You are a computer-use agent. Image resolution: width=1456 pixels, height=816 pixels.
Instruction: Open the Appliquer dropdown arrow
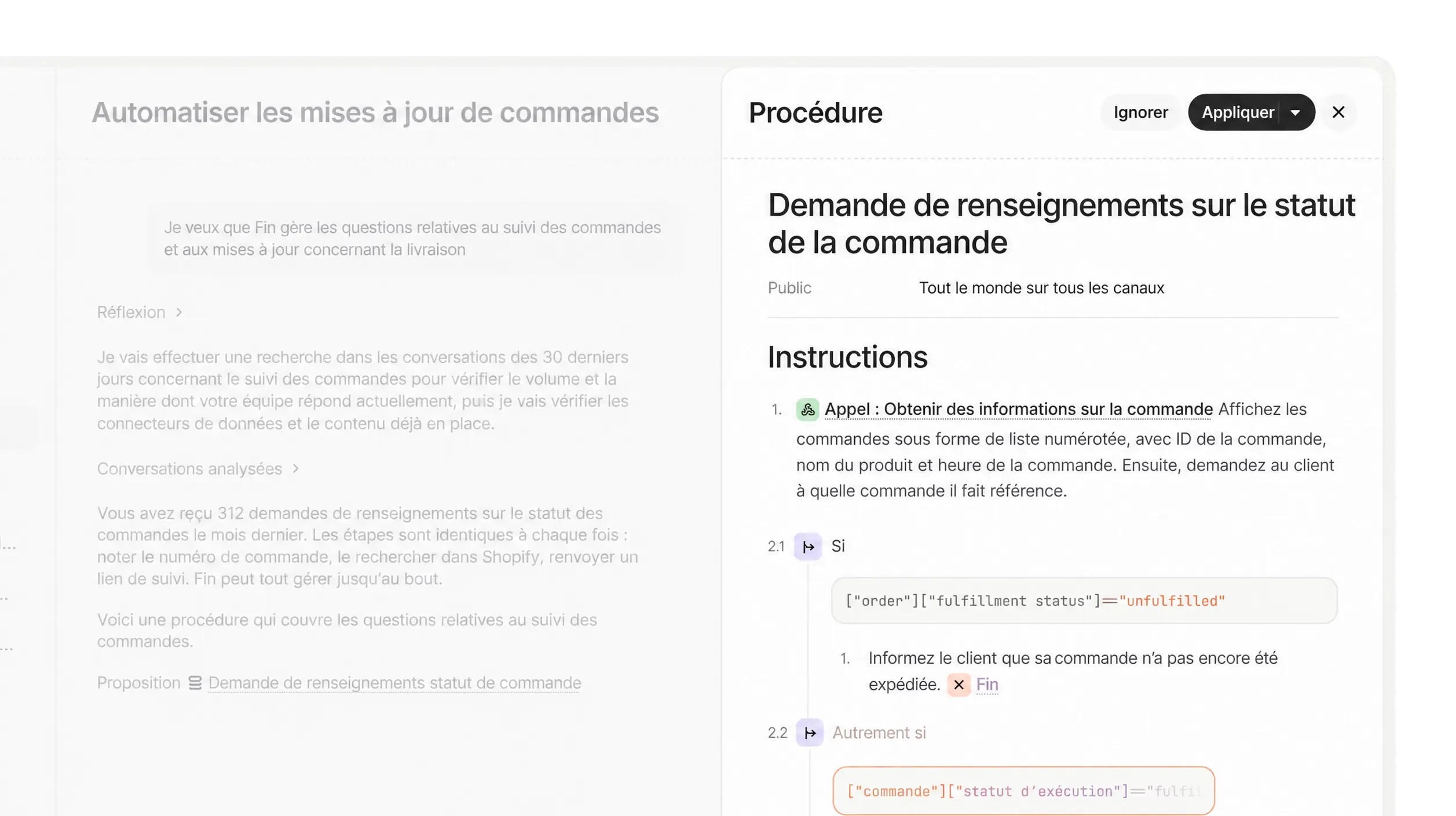click(x=1296, y=112)
